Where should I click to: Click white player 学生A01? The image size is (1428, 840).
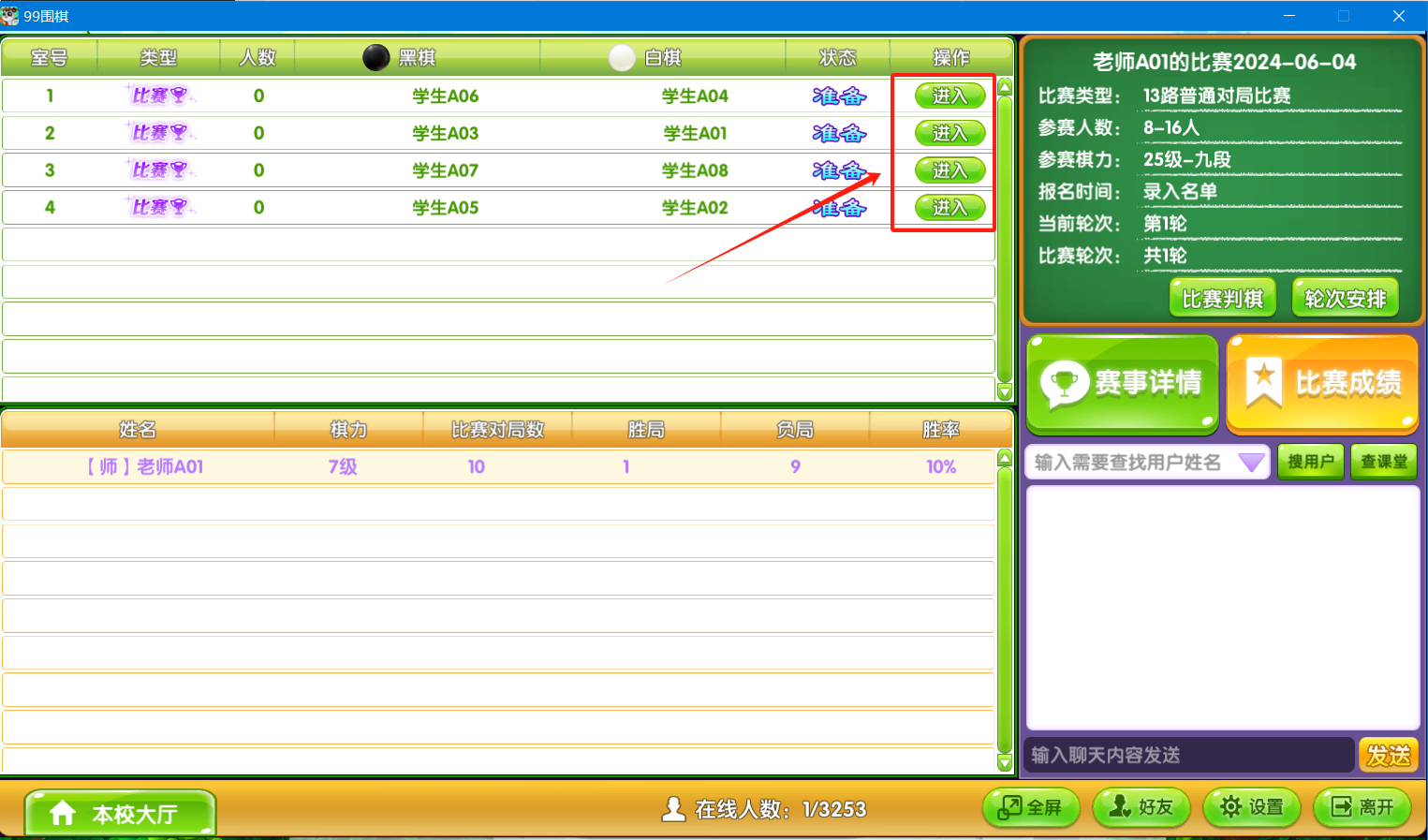coord(695,133)
